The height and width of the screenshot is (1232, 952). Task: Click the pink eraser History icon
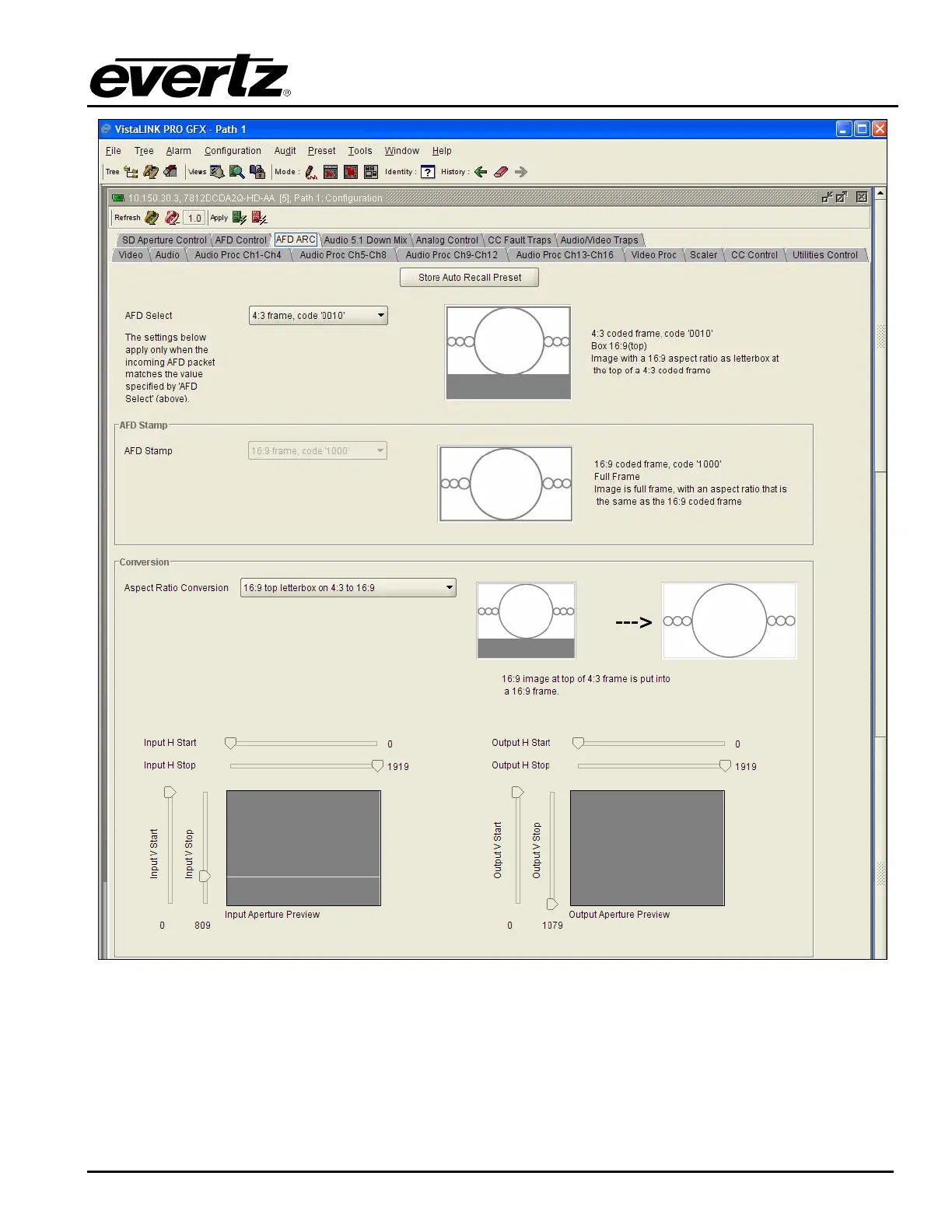(x=501, y=172)
